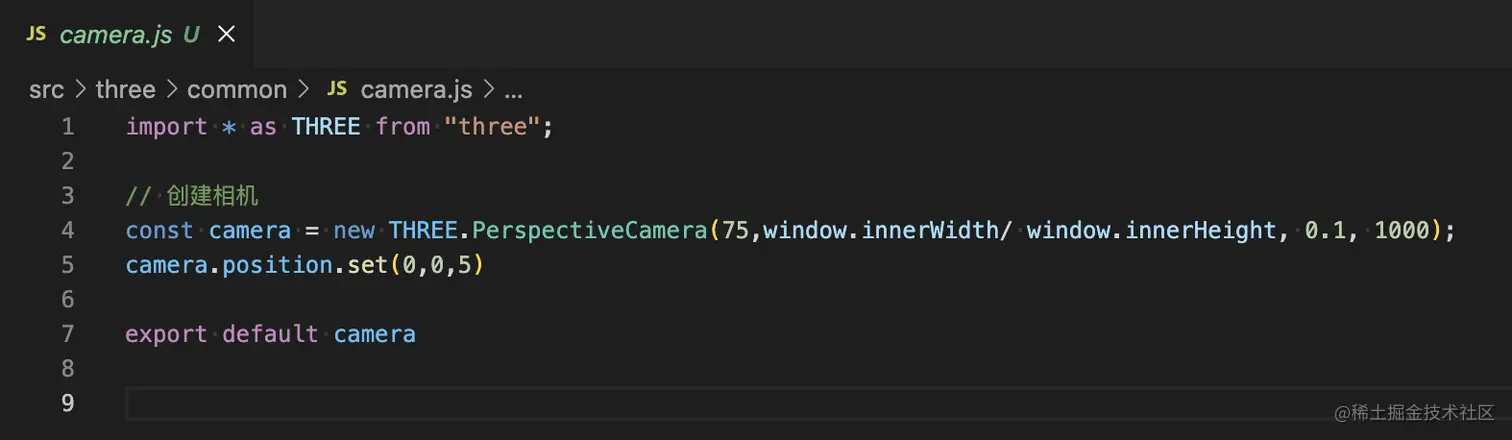Click the empty line 9 input area
Screen dimensions: 1512x440
point(800,404)
